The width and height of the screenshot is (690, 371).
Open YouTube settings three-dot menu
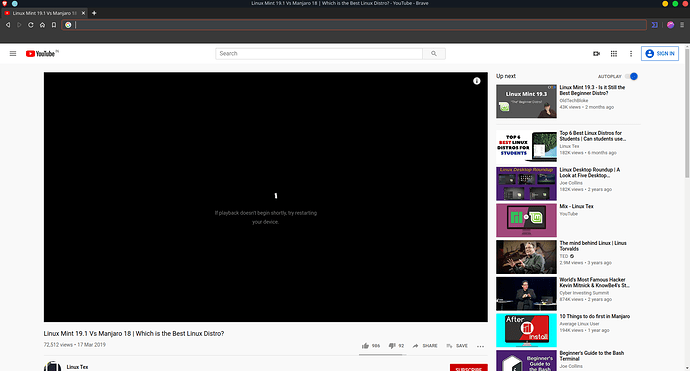pyautogui.click(x=631, y=54)
